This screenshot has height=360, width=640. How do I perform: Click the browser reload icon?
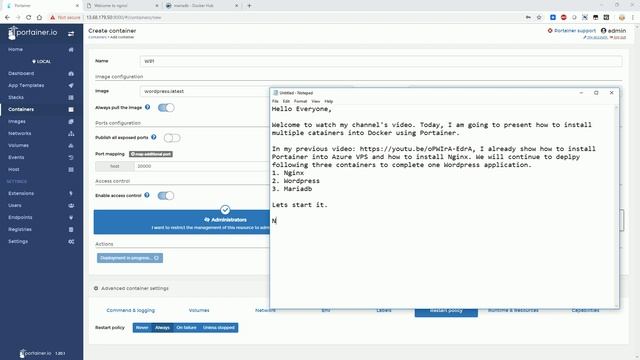29,18
